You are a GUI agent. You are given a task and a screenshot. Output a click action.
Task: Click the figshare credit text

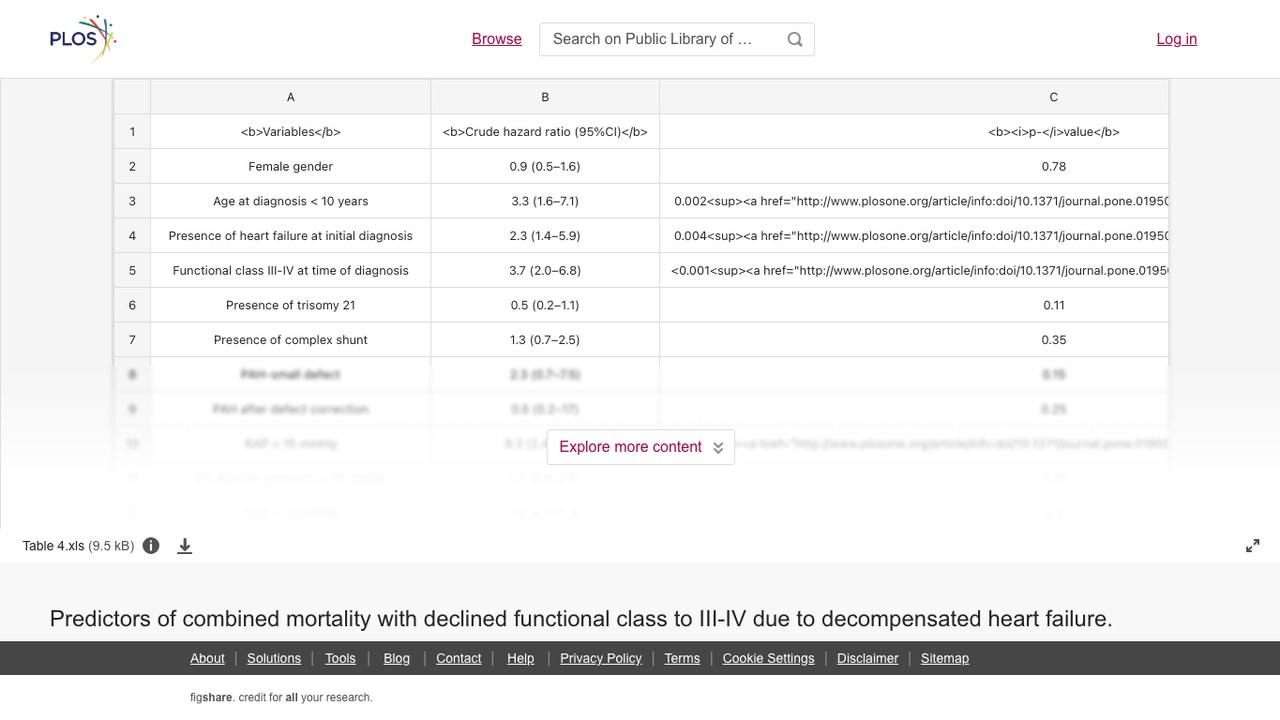[x=281, y=697]
